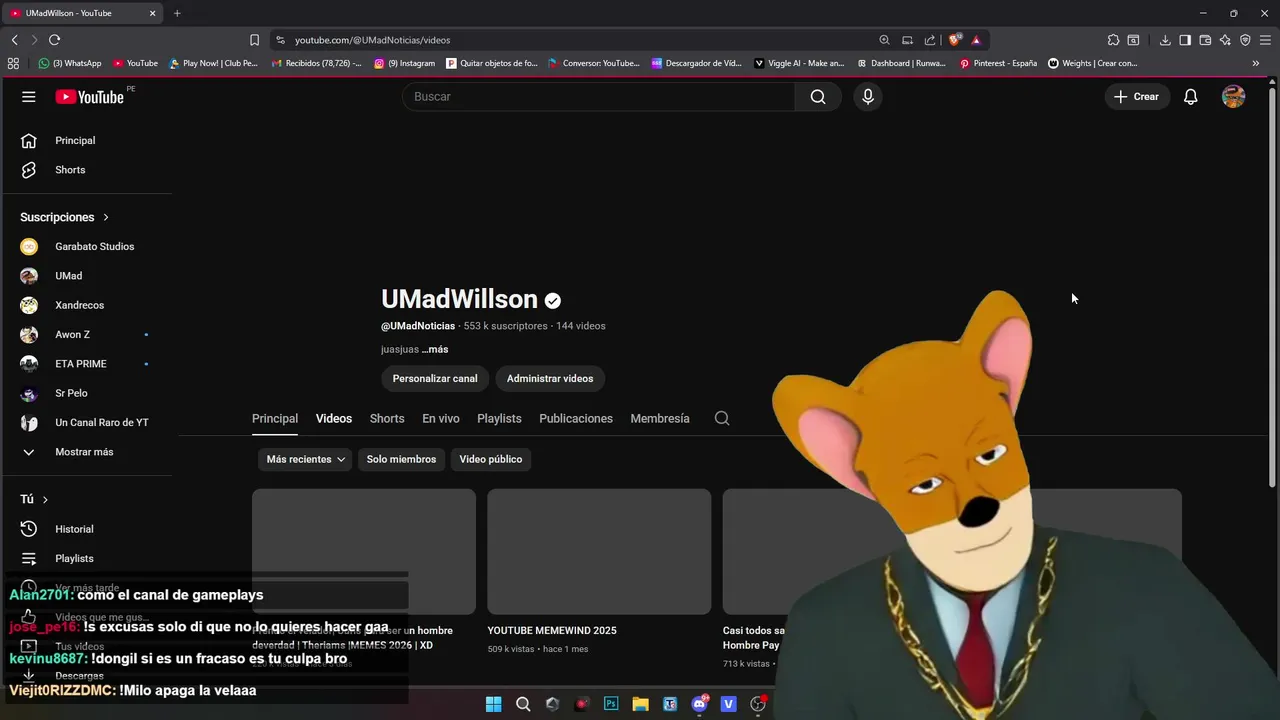Expand the Tú section
This screenshot has width=1280, height=720.
(x=34, y=499)
